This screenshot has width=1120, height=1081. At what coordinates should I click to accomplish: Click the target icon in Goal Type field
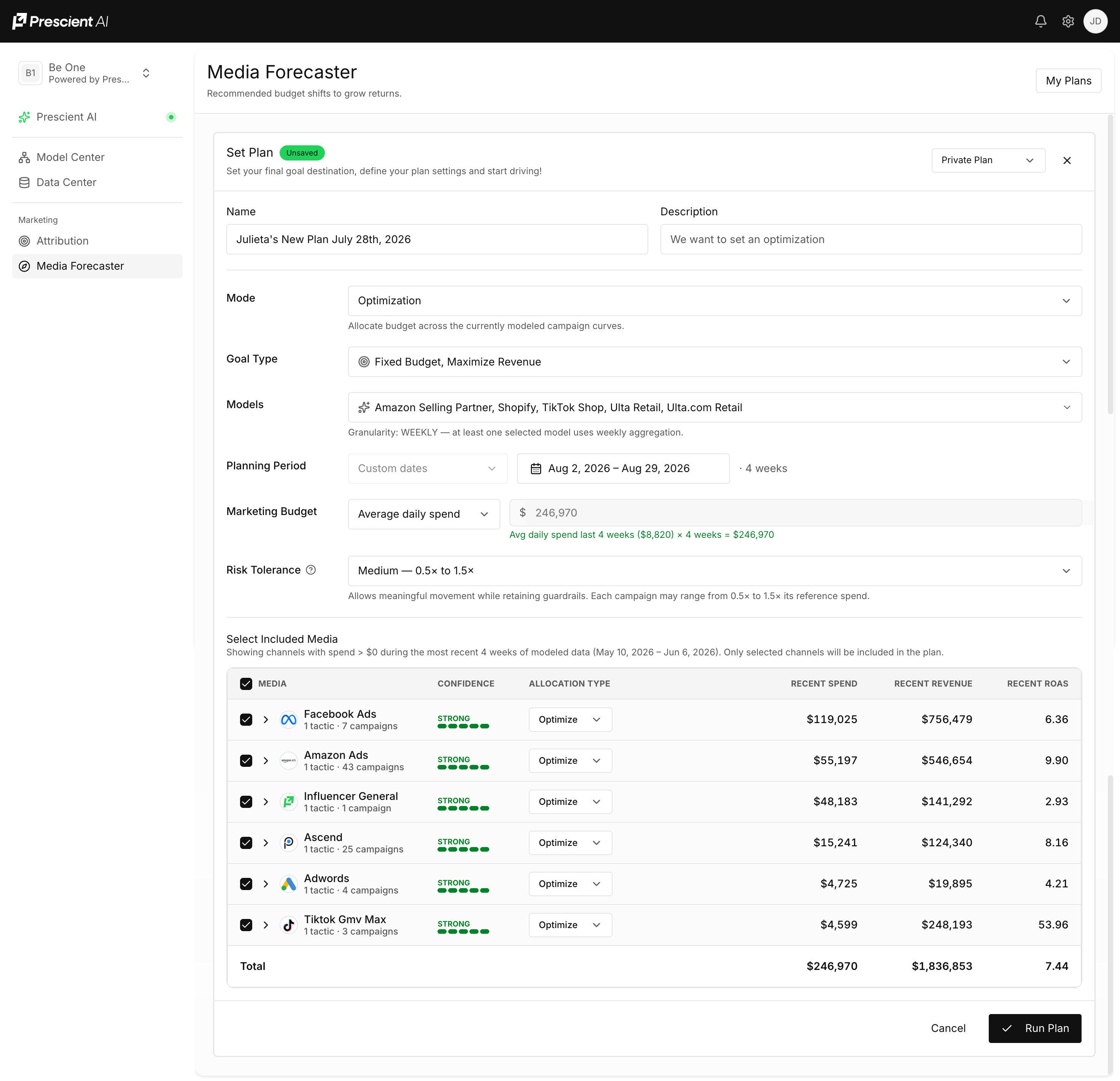coord(363,362)
